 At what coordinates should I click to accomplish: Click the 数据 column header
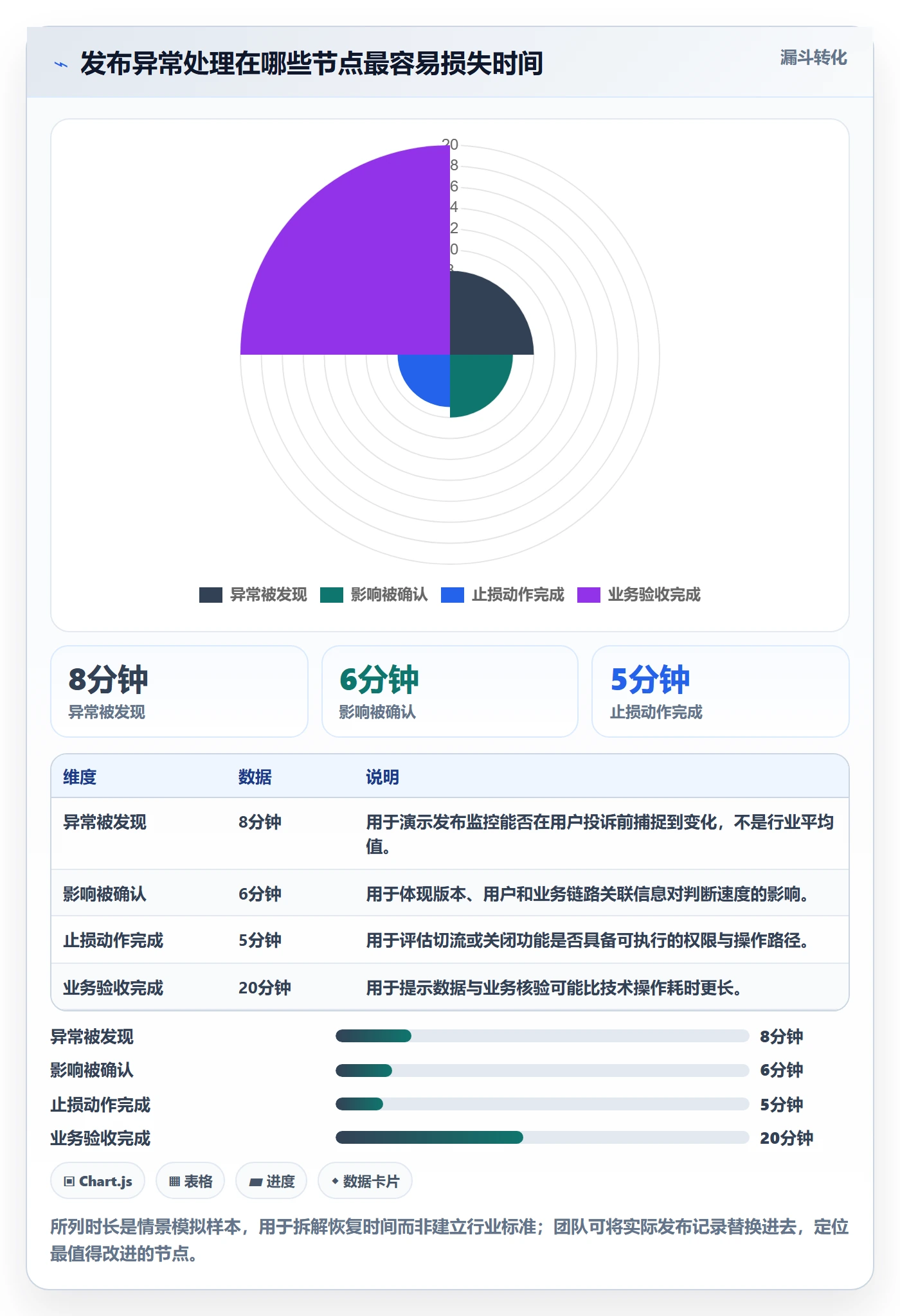click(255, 777)
